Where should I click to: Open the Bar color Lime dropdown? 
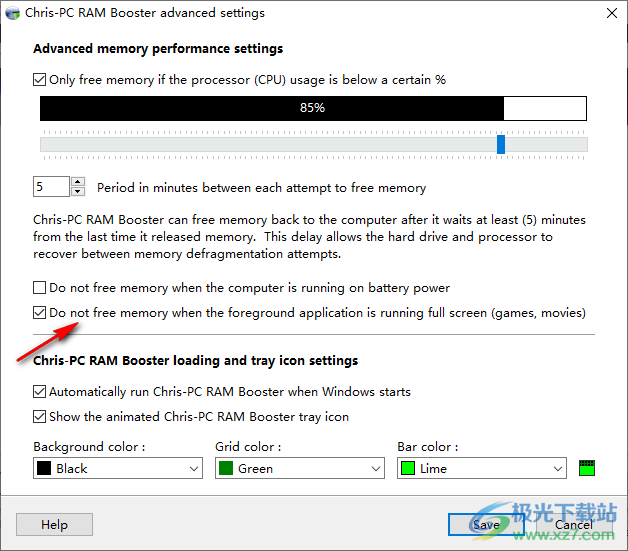tap(482, 468)
